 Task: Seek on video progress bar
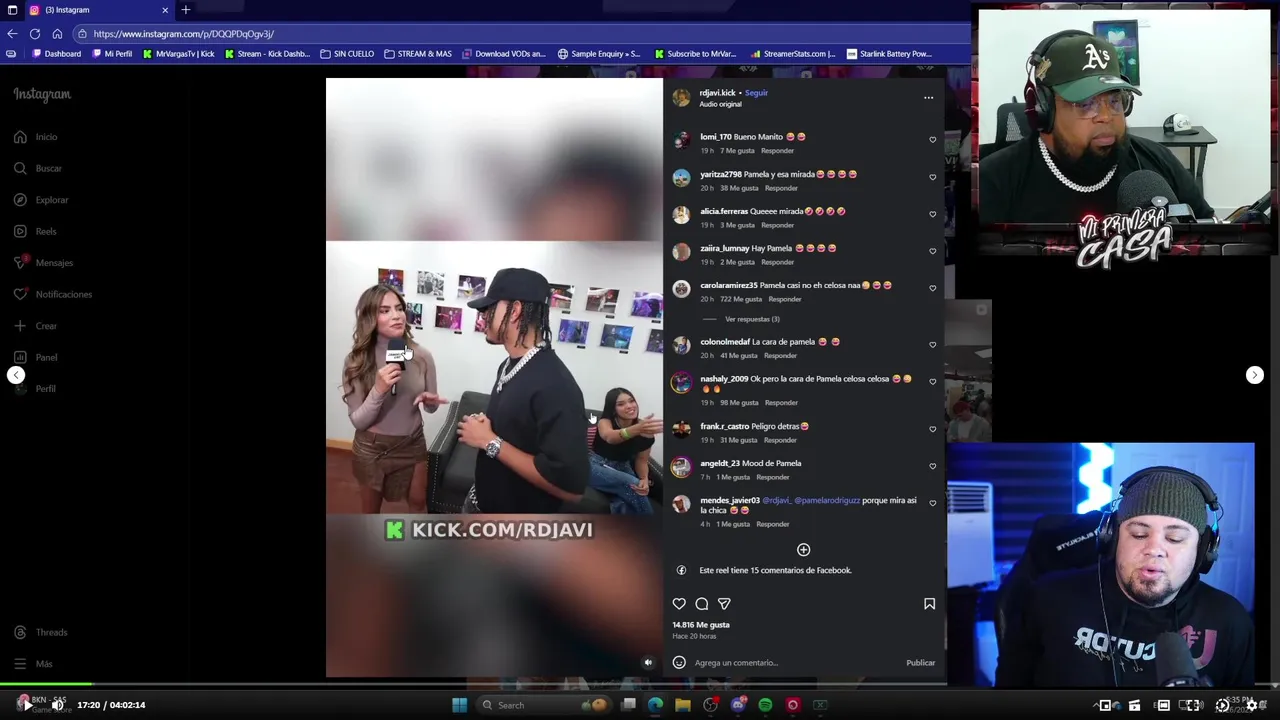pos(640,685)
